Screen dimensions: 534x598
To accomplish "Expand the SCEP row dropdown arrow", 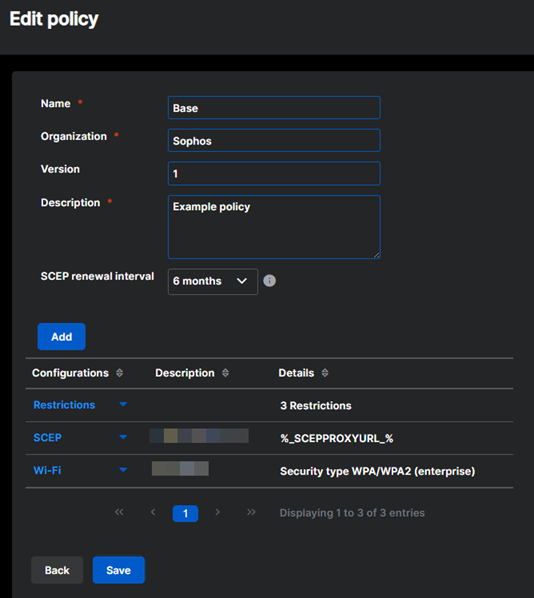I will point(123,437).
